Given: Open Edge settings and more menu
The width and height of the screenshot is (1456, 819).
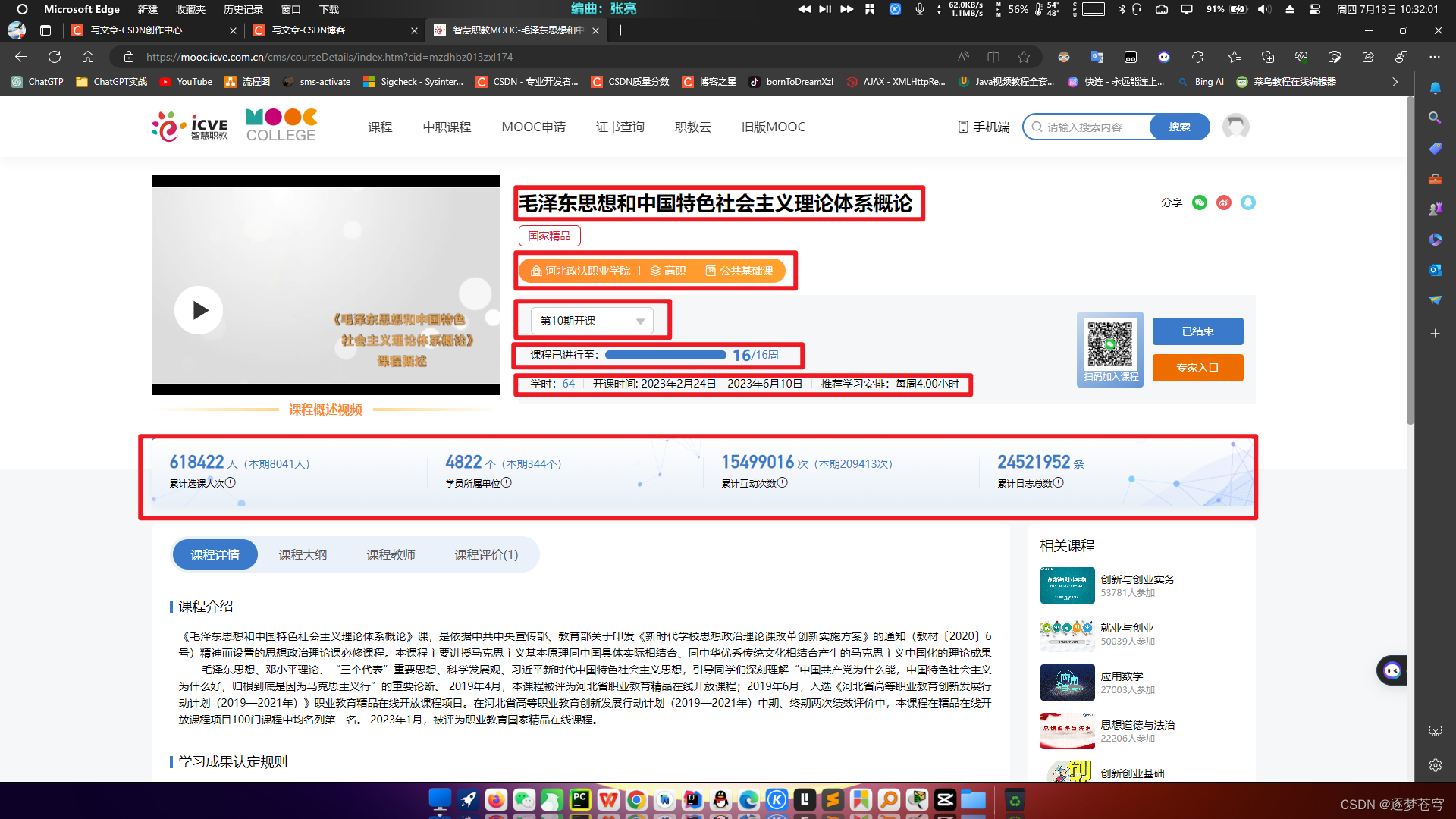Looking at the screenshot, I should tap(1434, 57).
